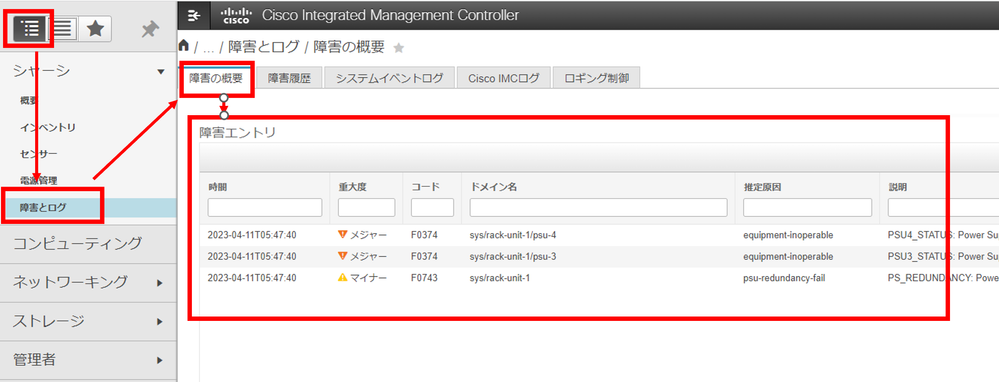Sort by the コード column header
The image size is (999, 382).
click(x=426, y=188)
